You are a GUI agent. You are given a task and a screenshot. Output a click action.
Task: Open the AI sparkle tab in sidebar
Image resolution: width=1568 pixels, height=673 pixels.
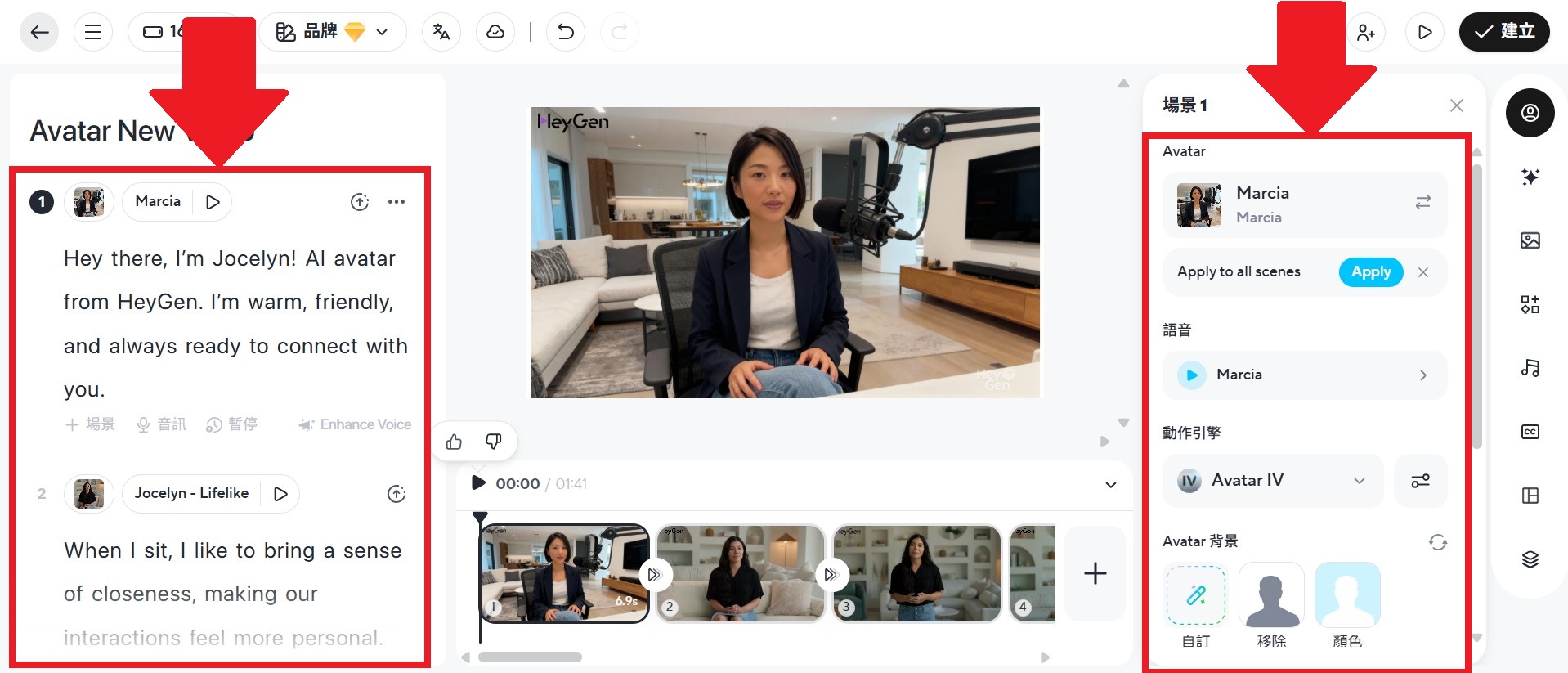[1530, 177]
